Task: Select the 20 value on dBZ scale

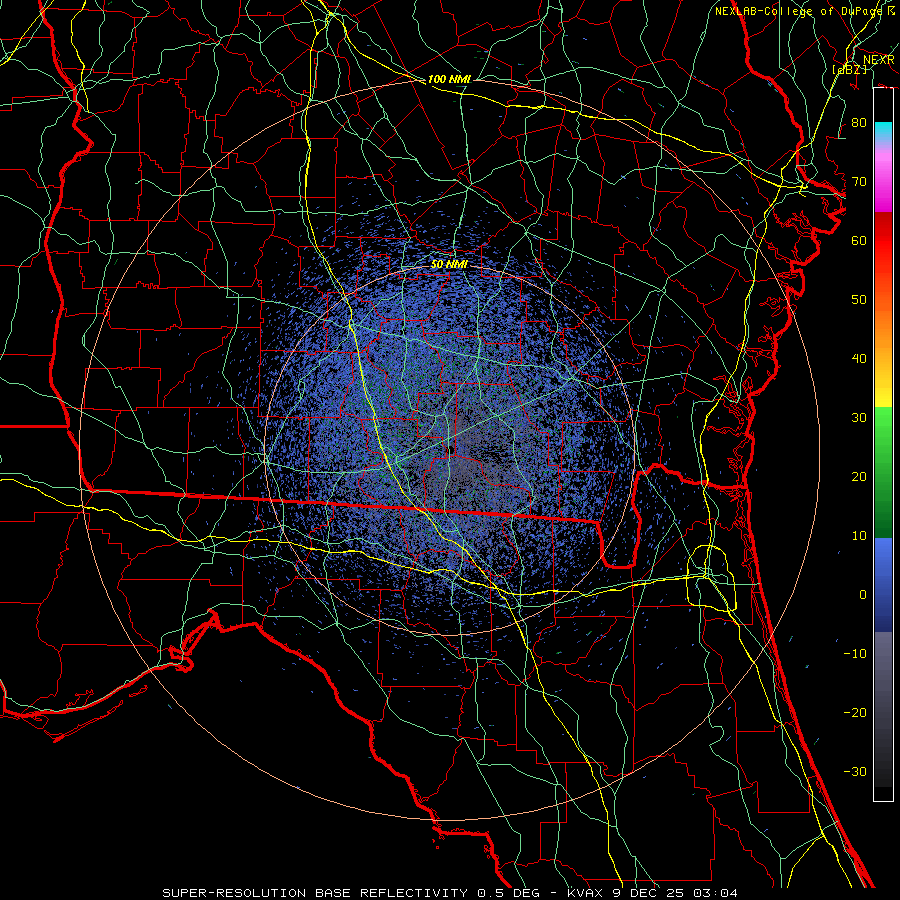Action: coord(859,476)
